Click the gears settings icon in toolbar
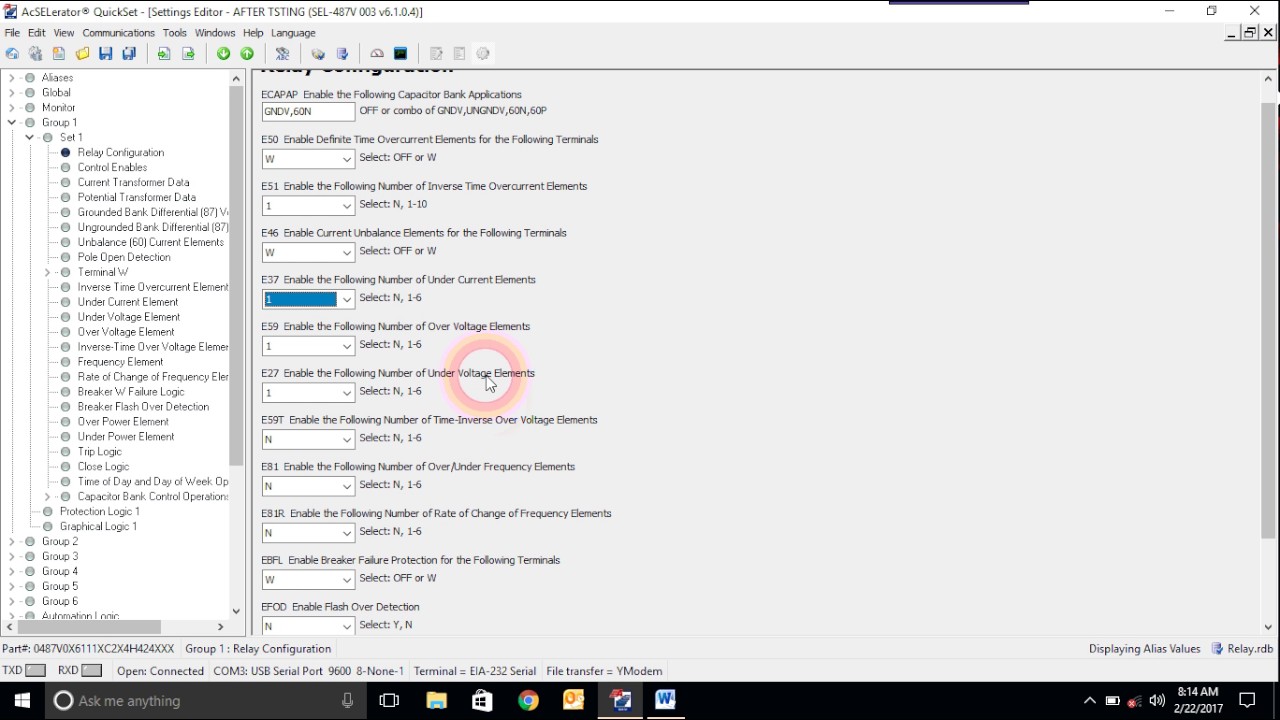Viewport: 1280px width, 720px height. (x=35, y=54)
